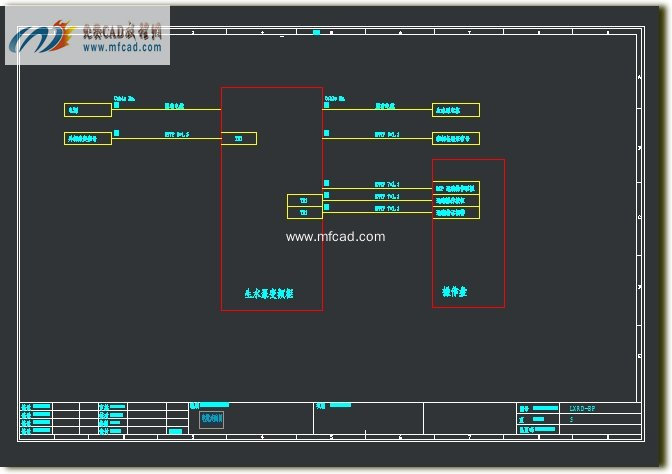Open the www.mfcad.com link under the logo
The width and height of the screenshot is (672, 474).
121,47
